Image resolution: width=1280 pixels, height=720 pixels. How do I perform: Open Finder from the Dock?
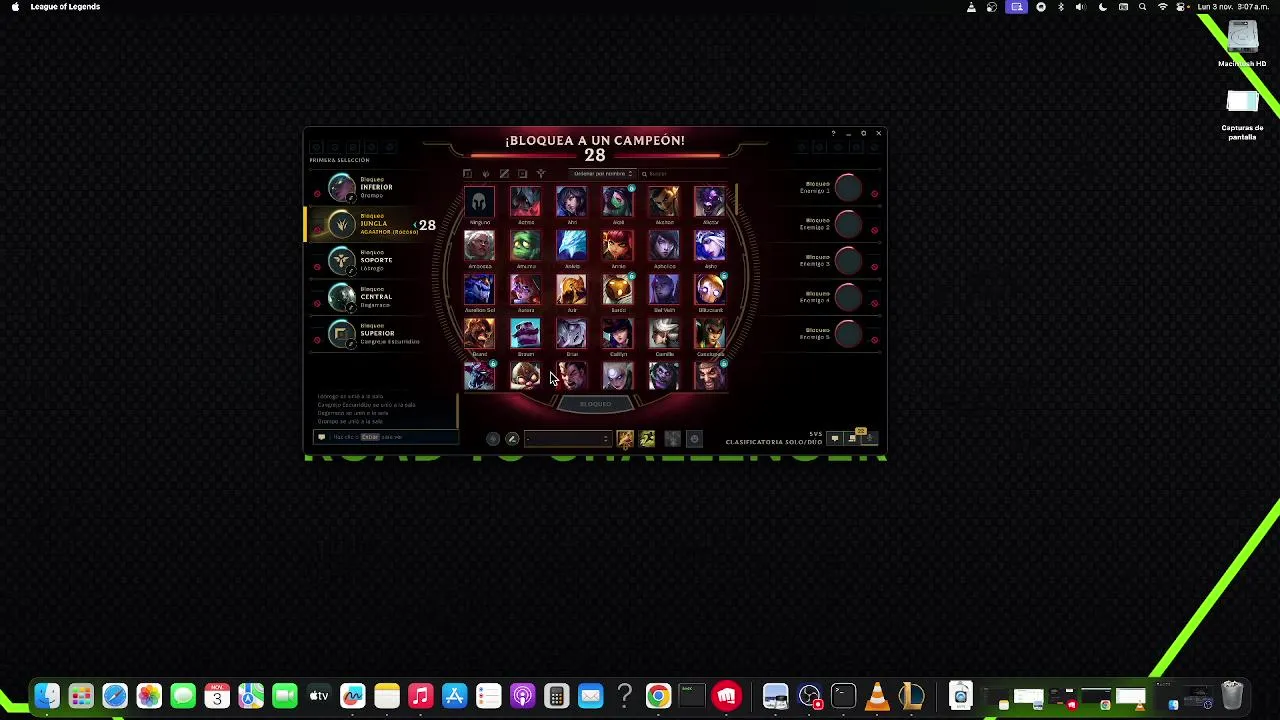pyautogui.click(x=47, y=695)
